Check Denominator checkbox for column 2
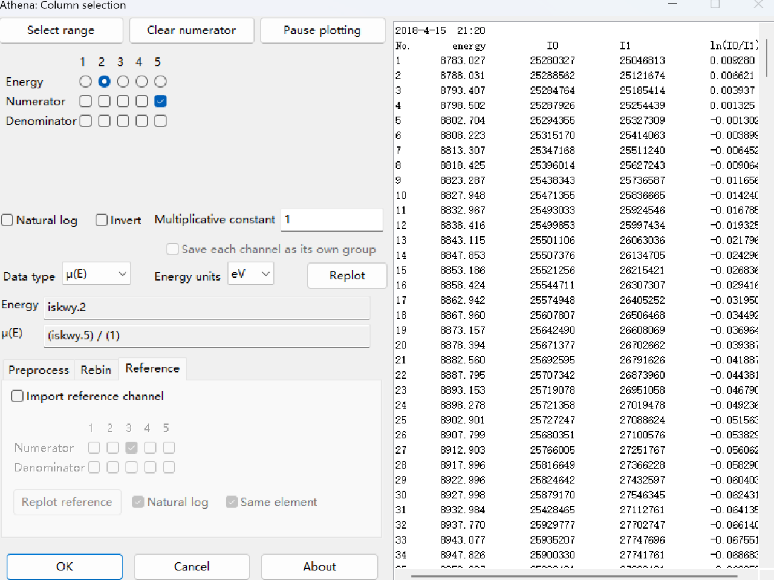This screenshot has height=581, width=775. tap(104, 121)
